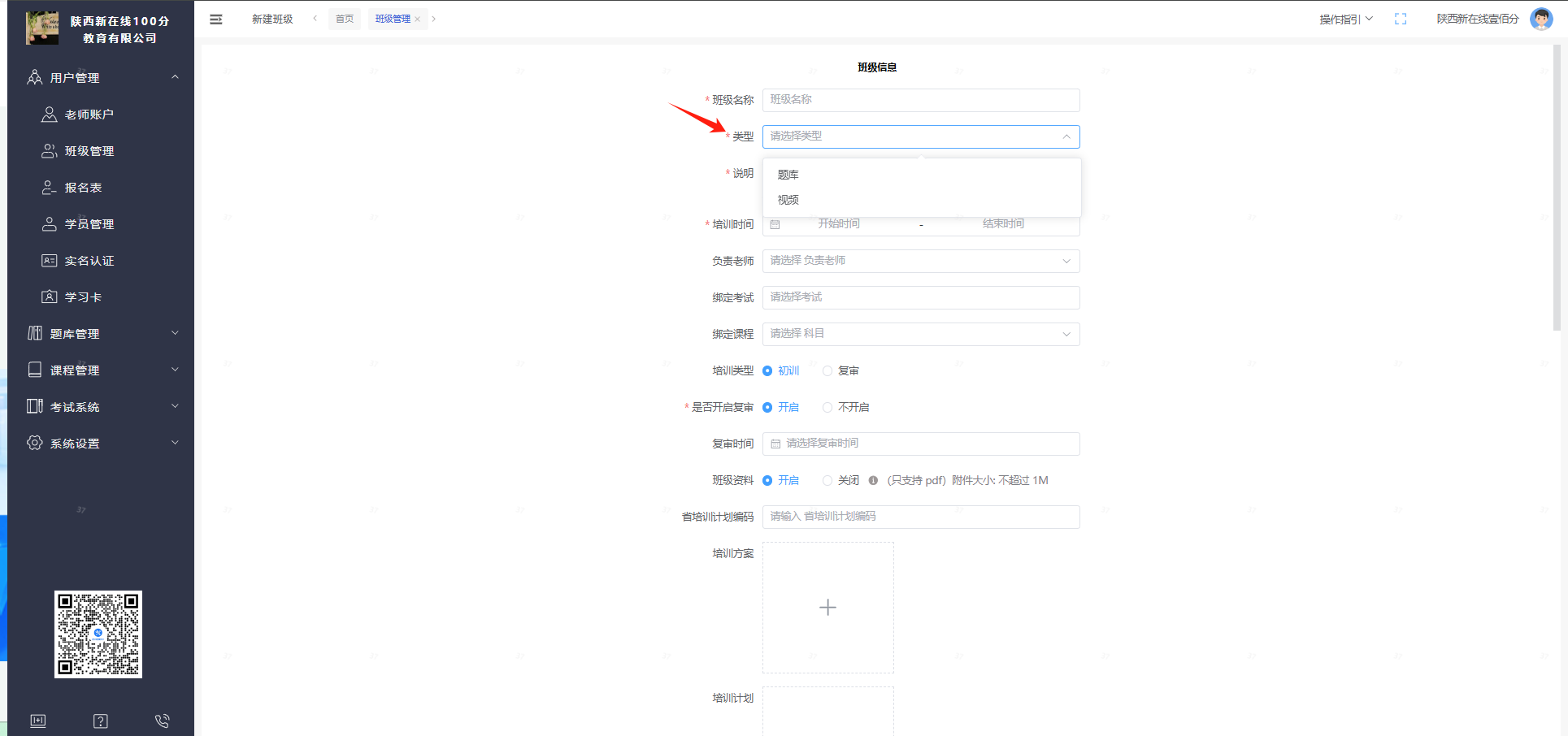The width and height of the screenshot is (1568, 736).
Task: Click the 班级名称 input field
Action: coord(921,100)
